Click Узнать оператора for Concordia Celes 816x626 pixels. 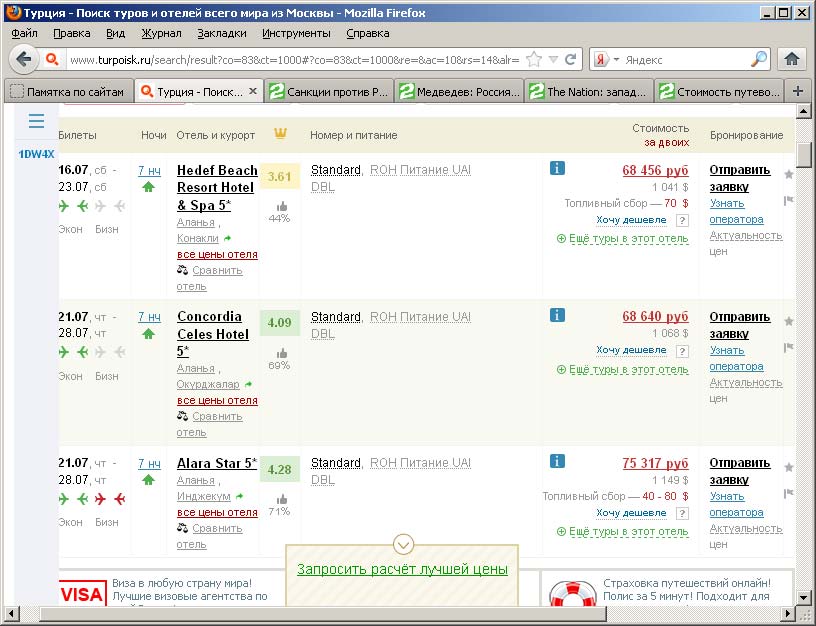[x=736, y=359]
